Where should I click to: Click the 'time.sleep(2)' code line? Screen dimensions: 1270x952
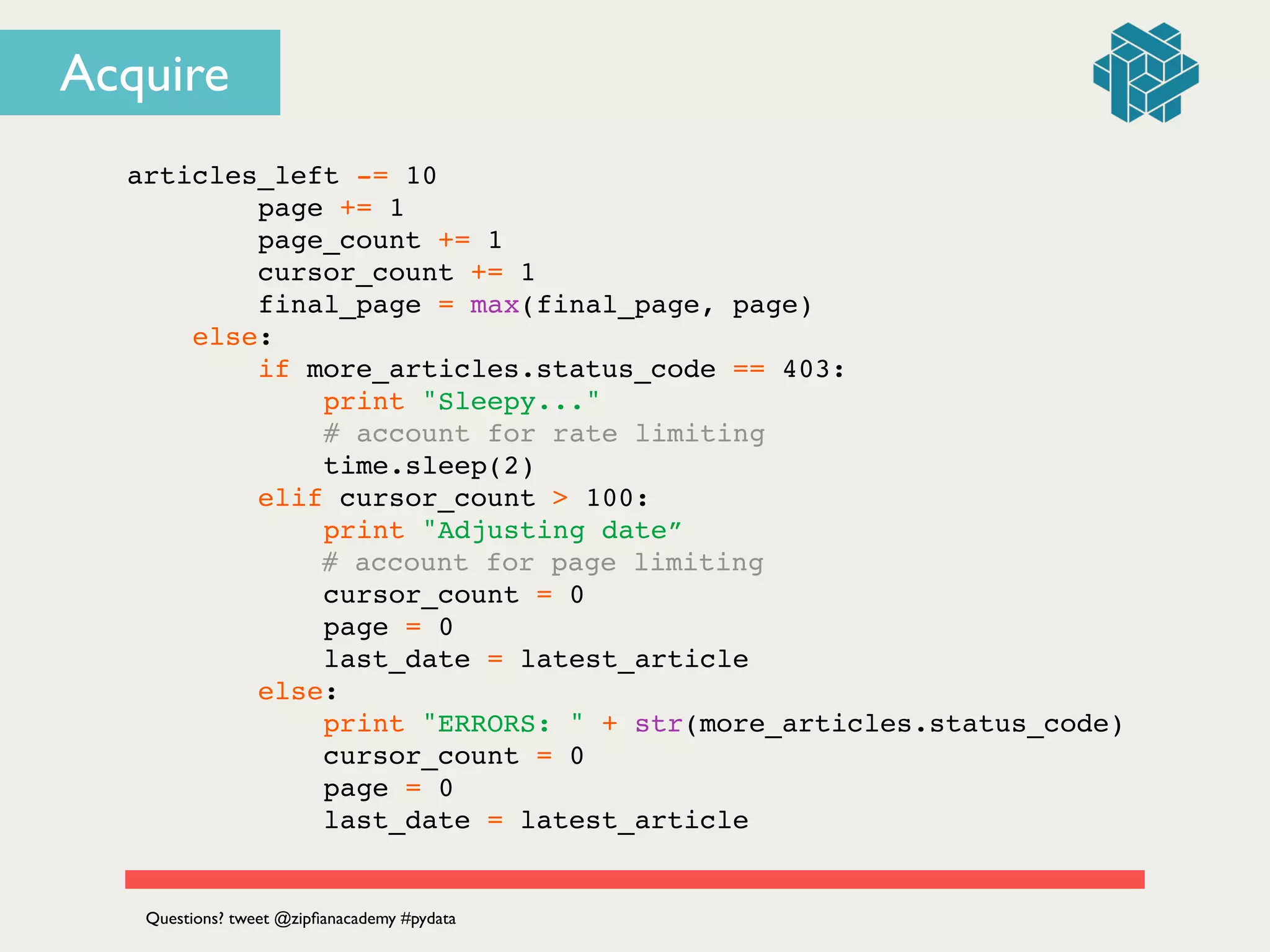[428, 466]
